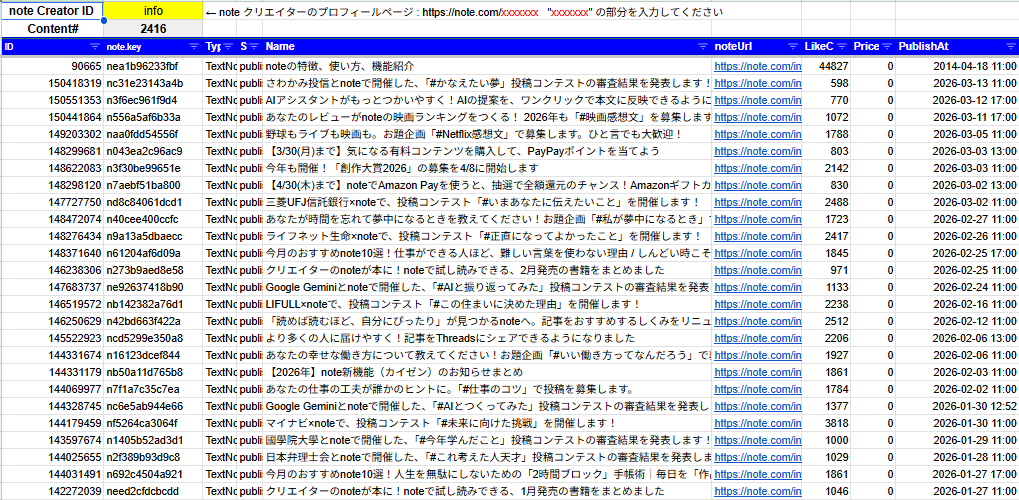Follow the note URL link for ID 148622083
Viewport: 1019px width, 500px height.
tap(757, 168)
